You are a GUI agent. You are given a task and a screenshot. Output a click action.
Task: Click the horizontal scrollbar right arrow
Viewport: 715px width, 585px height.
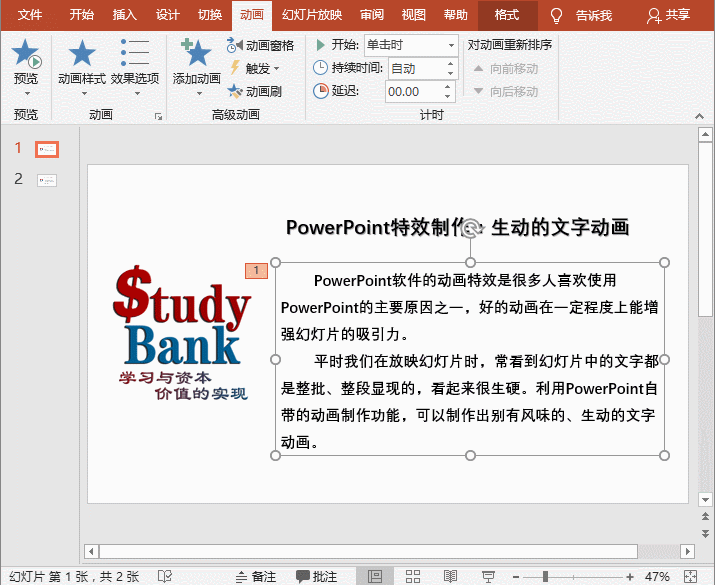[x=688, y=552]
